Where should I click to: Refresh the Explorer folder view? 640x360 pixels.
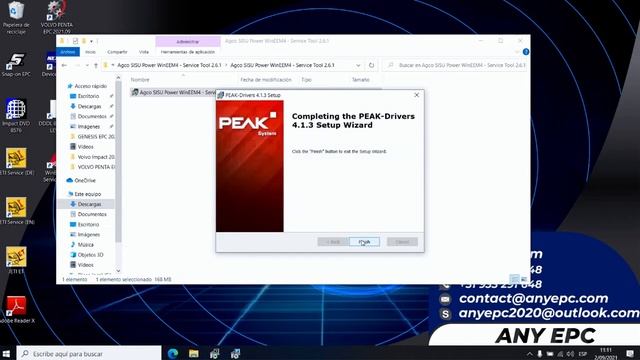pos(371,65)
